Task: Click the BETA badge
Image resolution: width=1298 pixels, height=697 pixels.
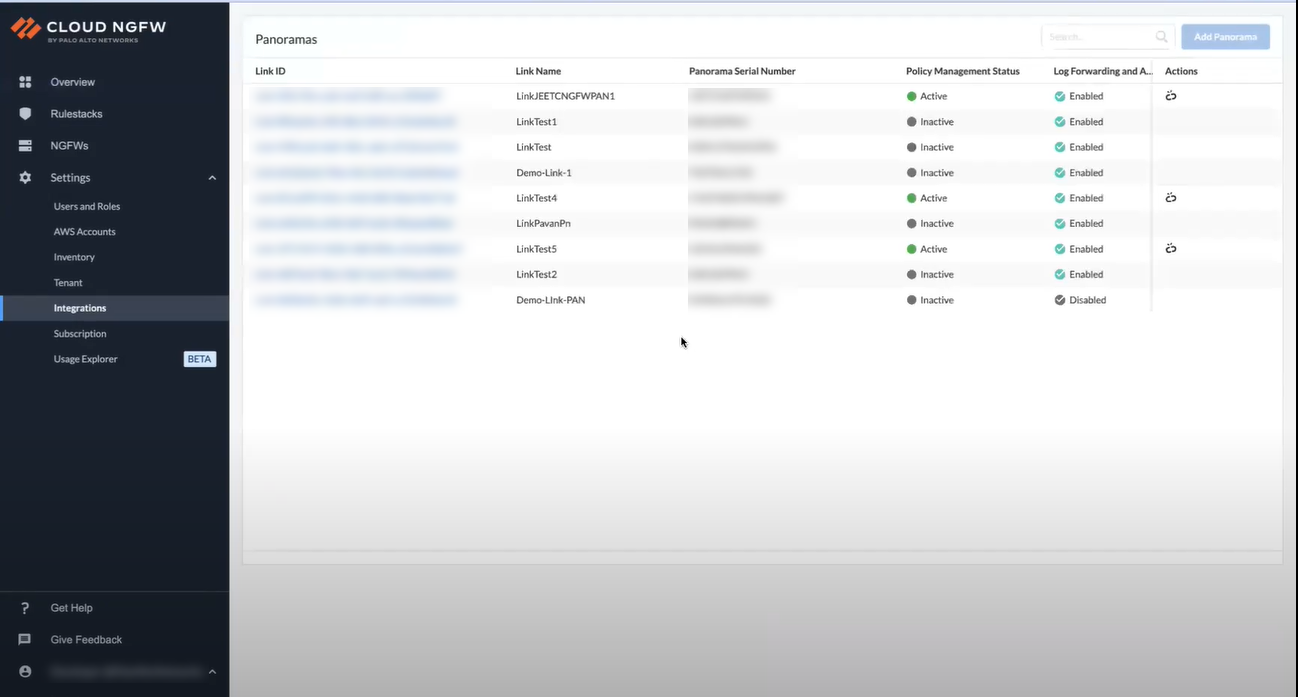Action: [x=200, y=359]
